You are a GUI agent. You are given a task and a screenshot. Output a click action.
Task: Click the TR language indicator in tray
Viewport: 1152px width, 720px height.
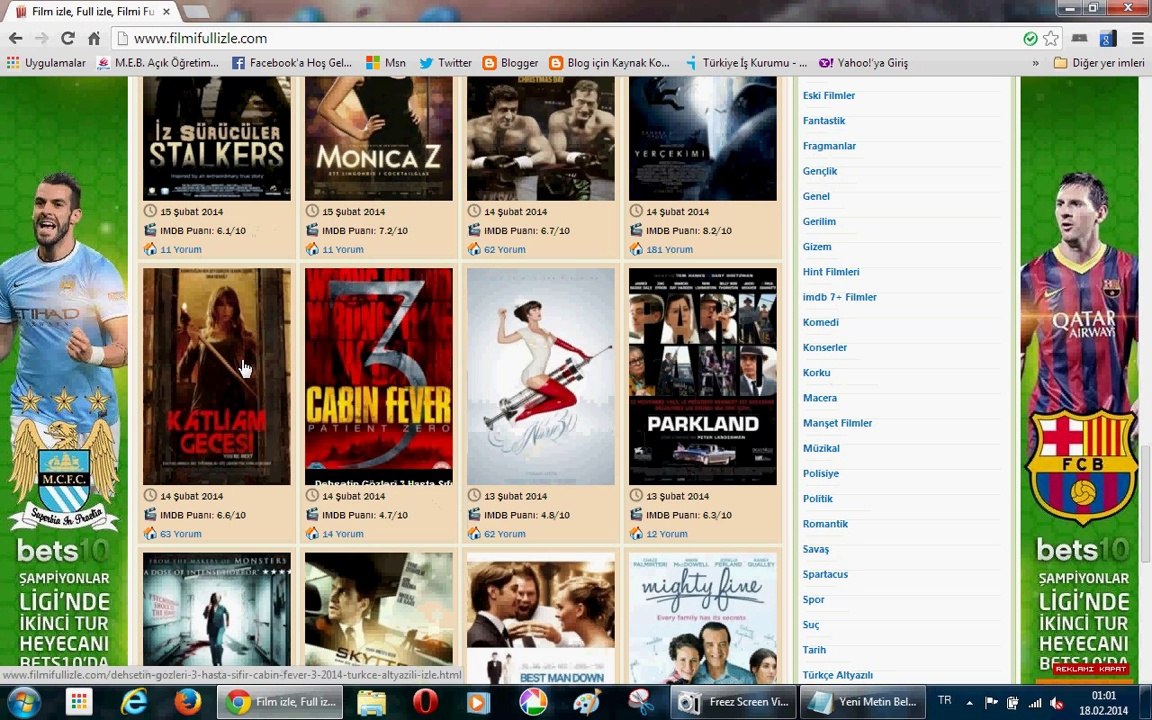[945, 700]
